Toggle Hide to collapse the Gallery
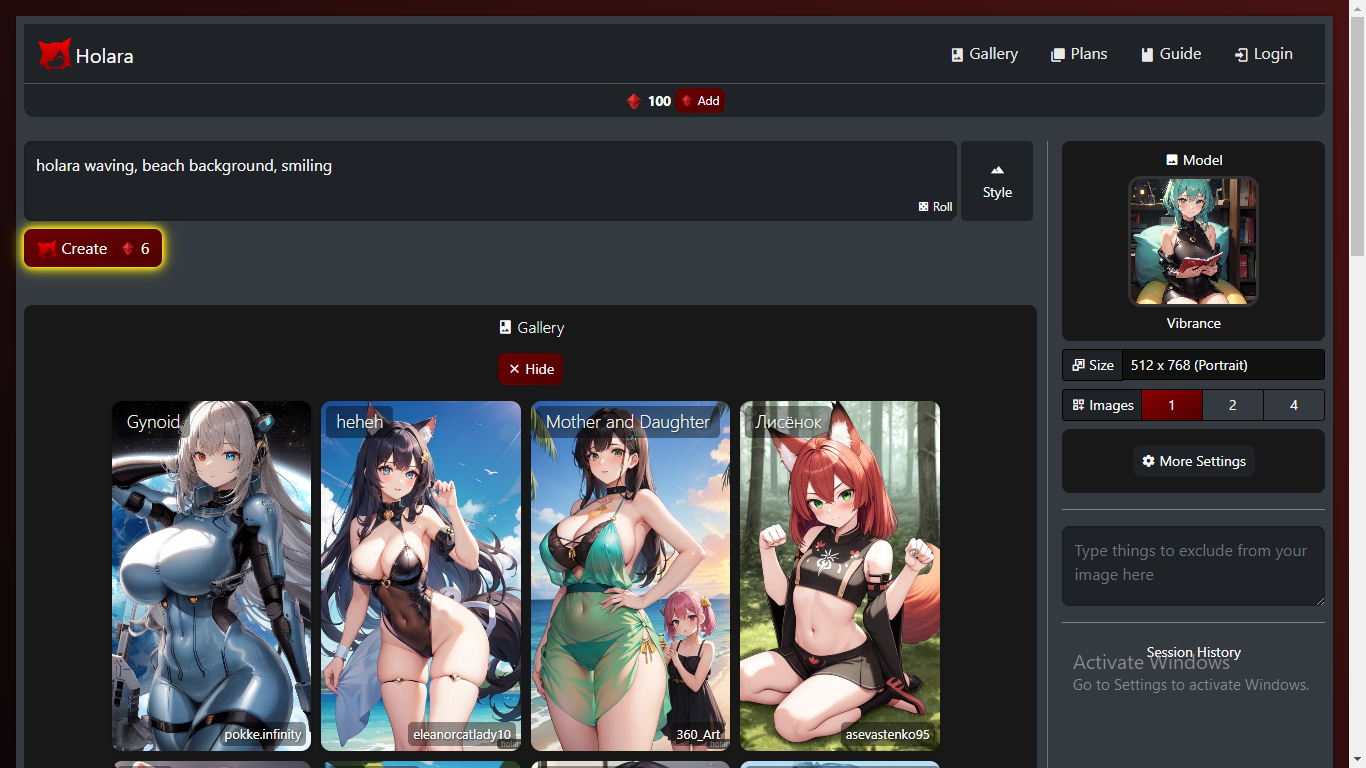The width and height of the screenshot is (1366, 768). coord(530,369)
